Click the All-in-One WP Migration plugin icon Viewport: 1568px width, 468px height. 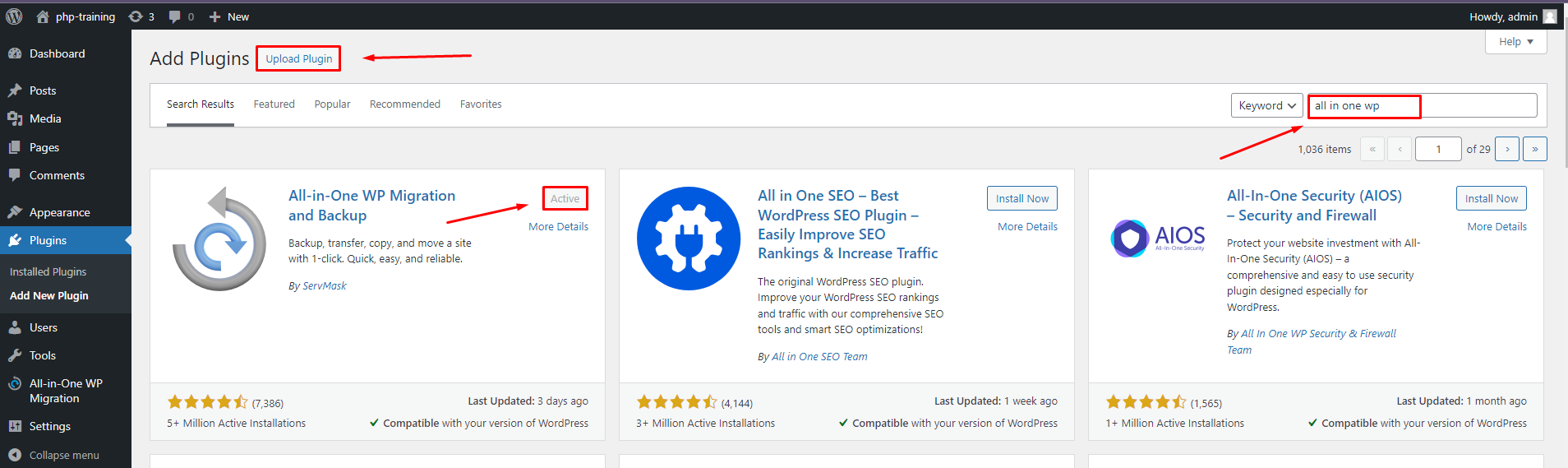pos(219,239)
